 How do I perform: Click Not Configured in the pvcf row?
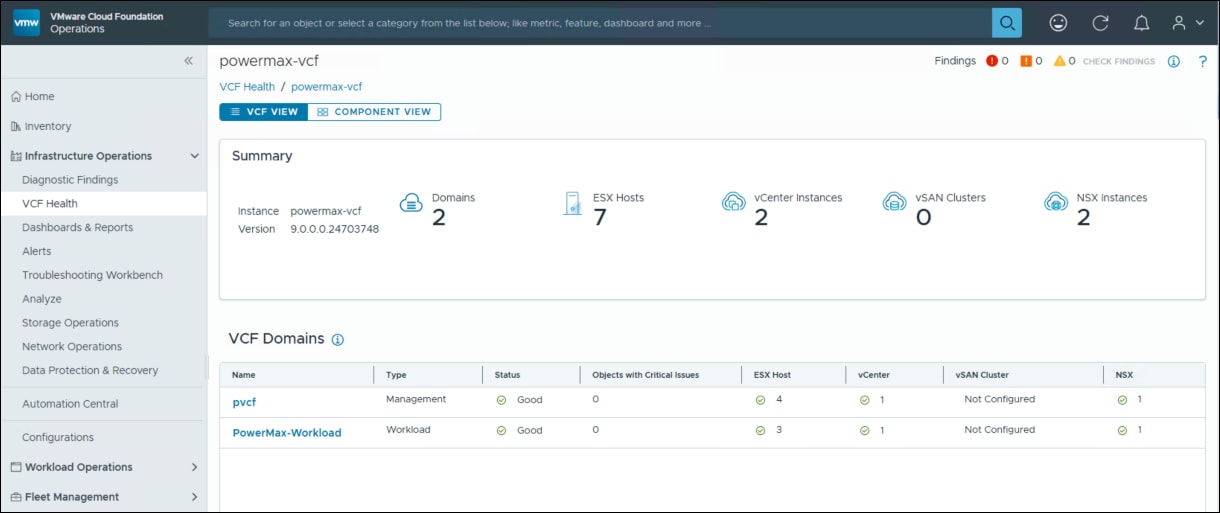click(x=999, y=399)
